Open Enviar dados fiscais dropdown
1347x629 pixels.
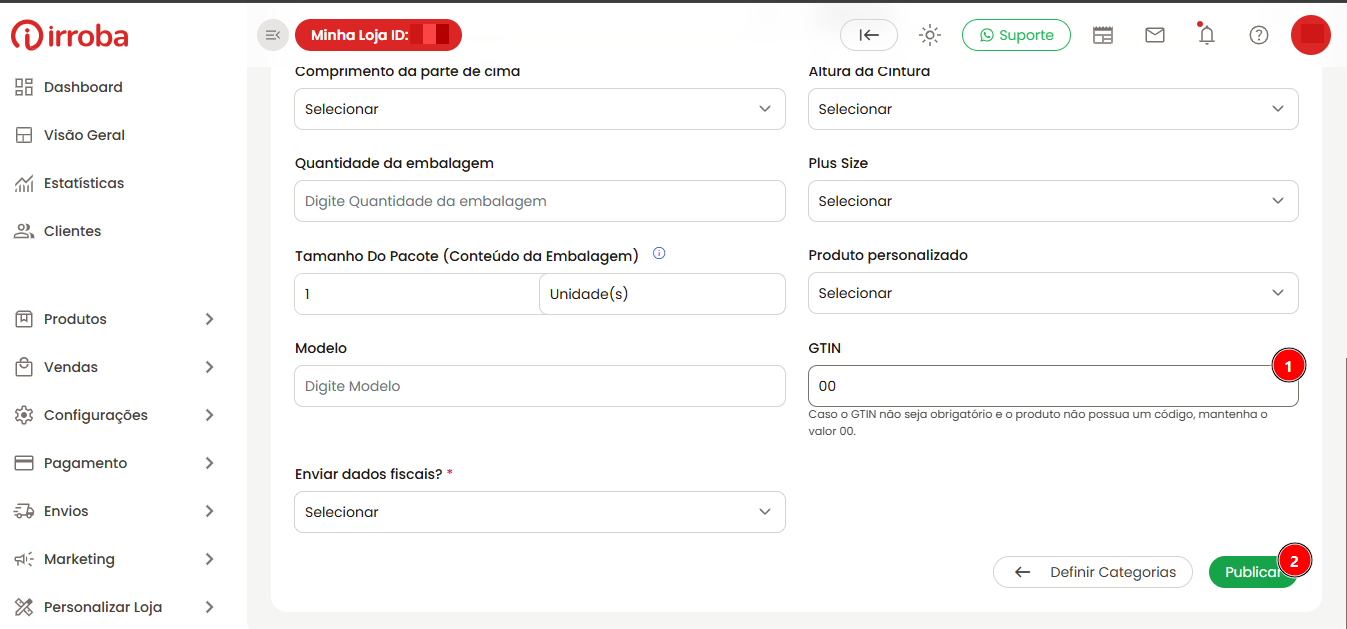tap(540, 512)
